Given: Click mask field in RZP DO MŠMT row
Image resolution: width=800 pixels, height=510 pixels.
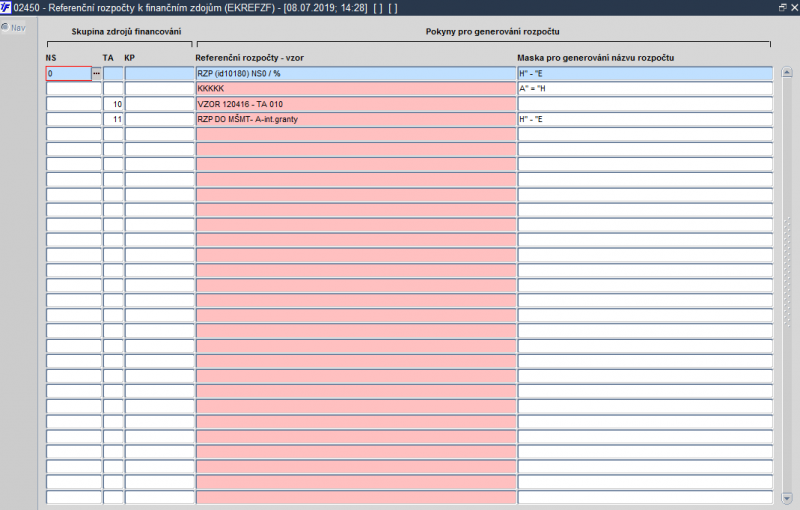Looking at the screenshot, I should click(x=645, y=119).
